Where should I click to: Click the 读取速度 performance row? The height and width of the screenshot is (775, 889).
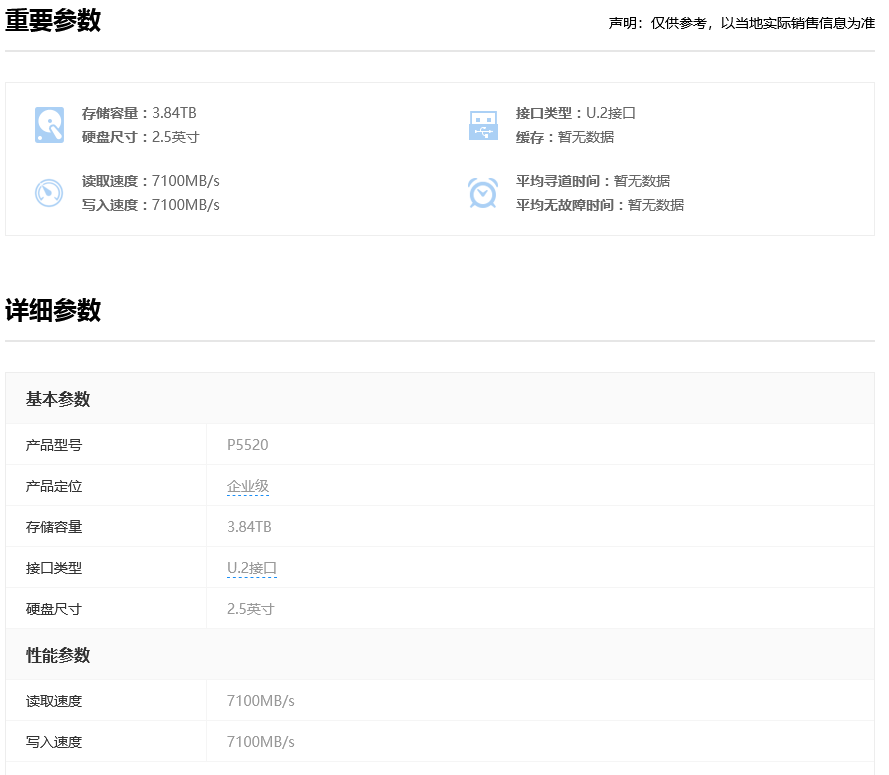point(54,700)
